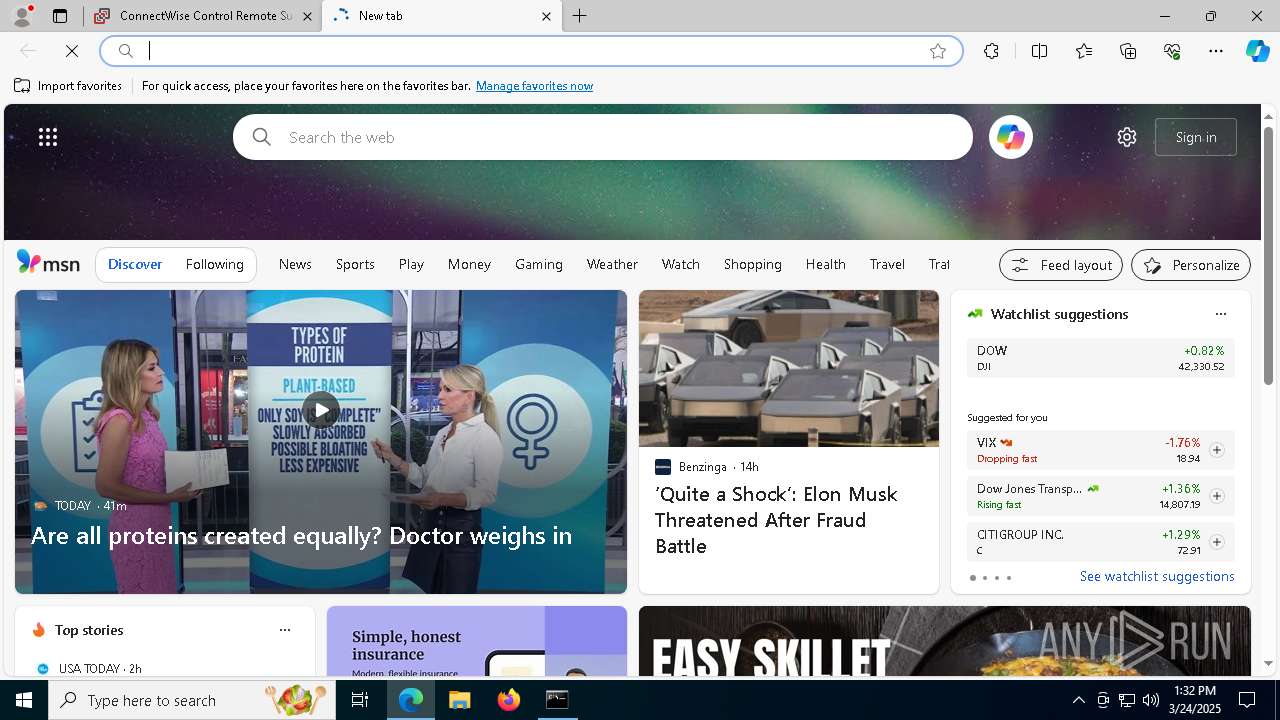
Task: Open the Health category
Action: [826, 264]
